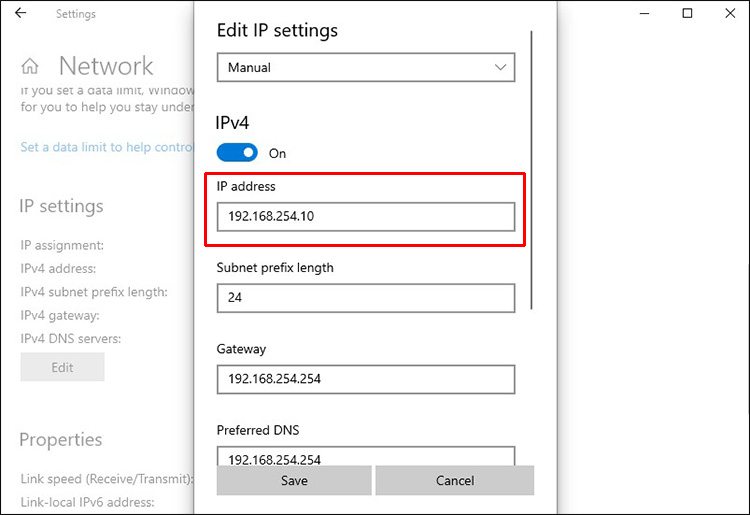Close the Settings window
Viewport: 750px width, 515px height.
(730, 14)
